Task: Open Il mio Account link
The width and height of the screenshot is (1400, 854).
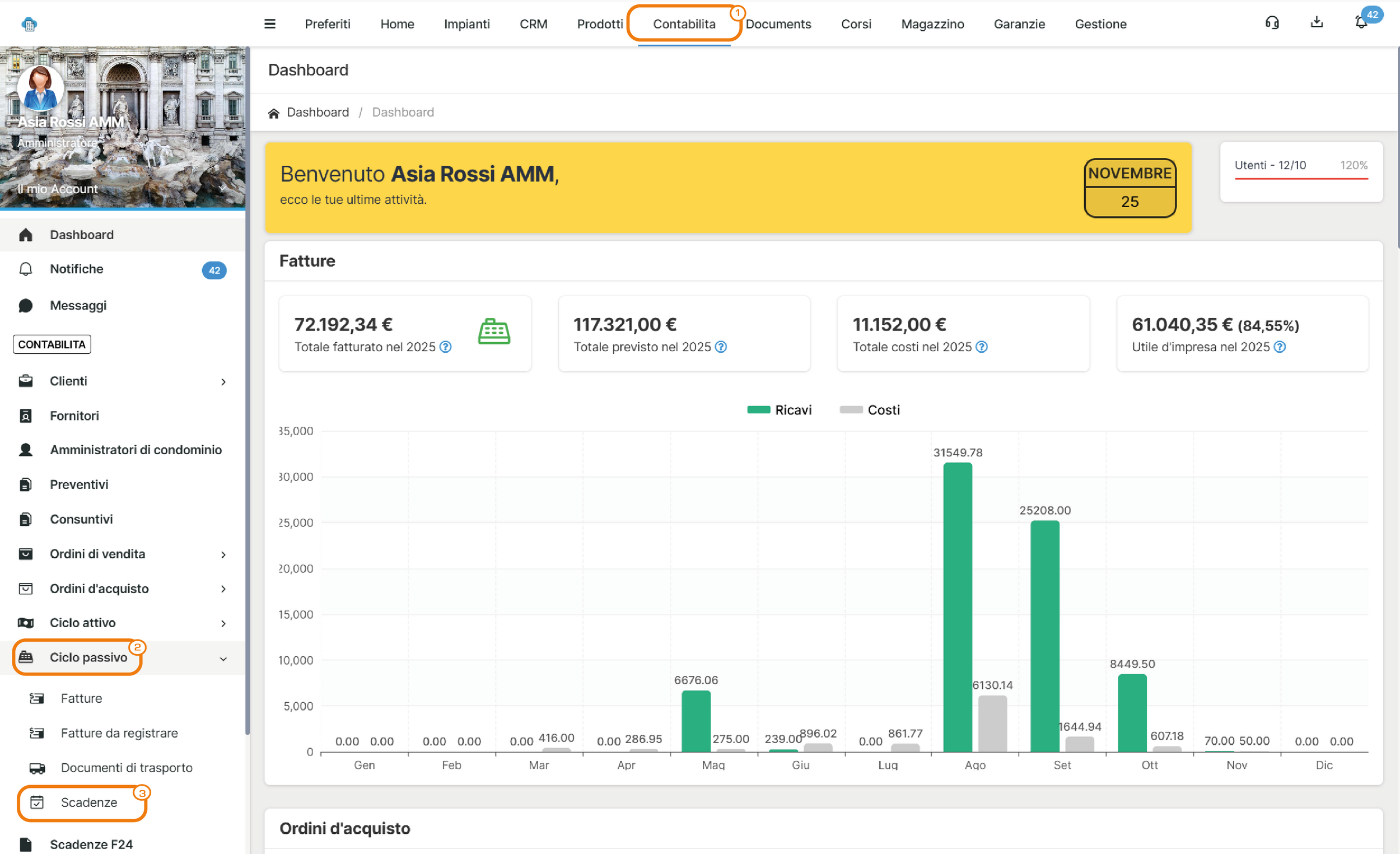Action: click(x=57, y=189)
